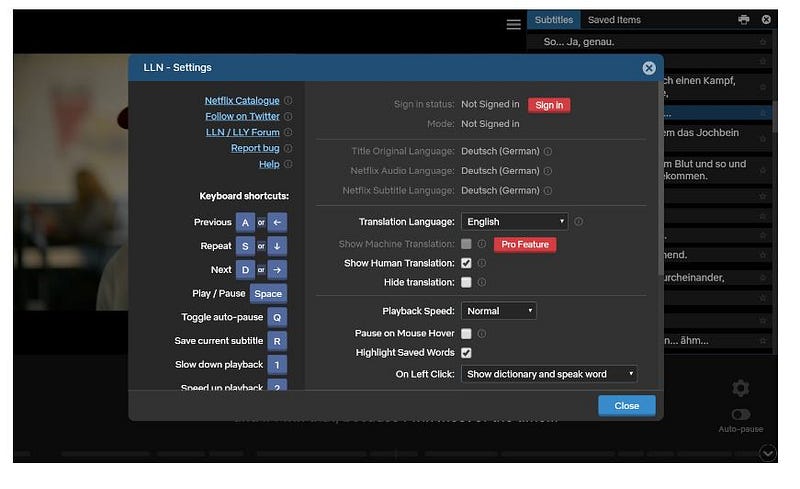This screenshot has width=800, height=489.
Task: Click the Q key for Toggle auto-pause
Action: point(277,317)
